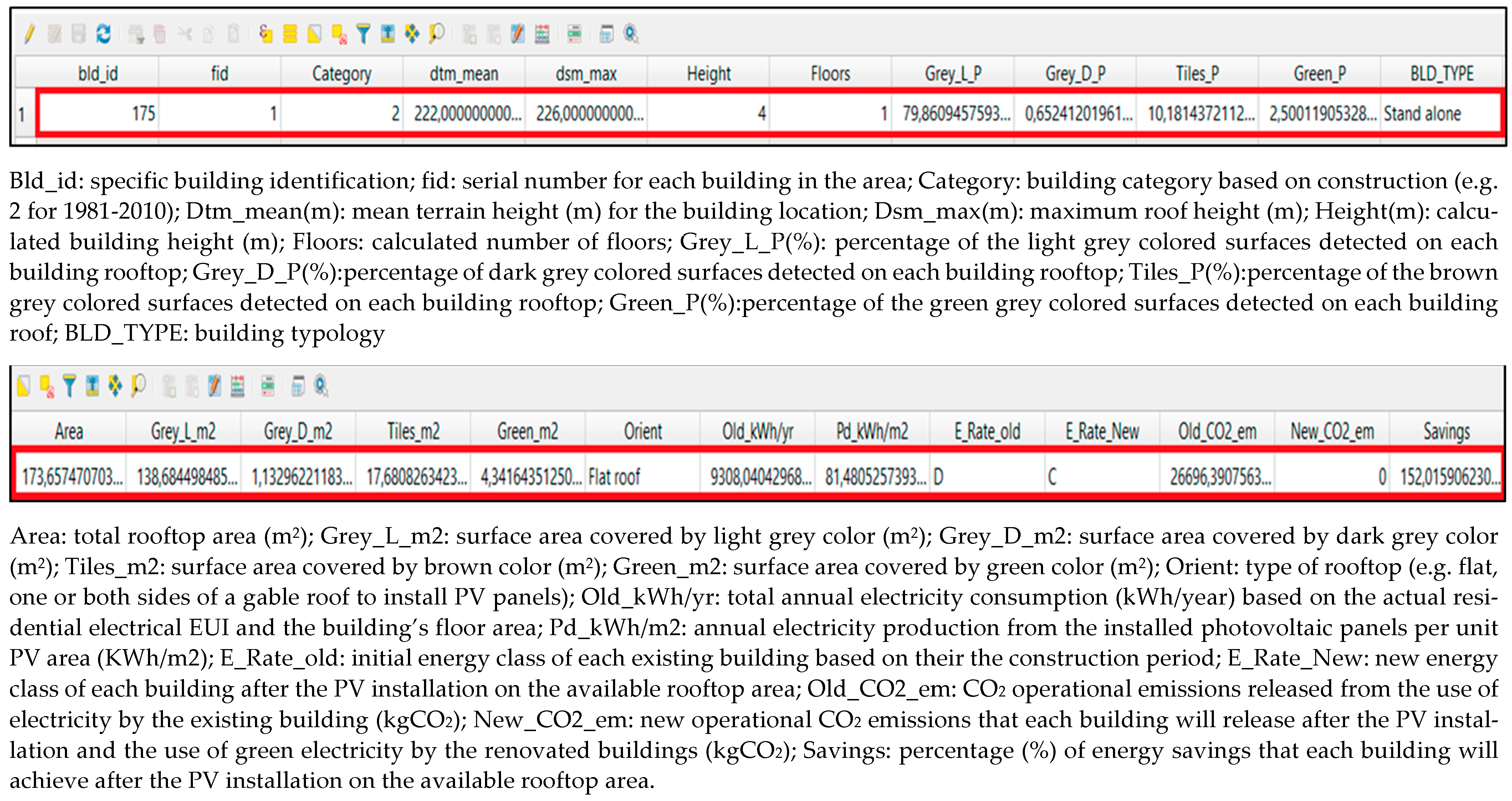The width and height of the screenshot is (1512, 801).
Task: Click the save edits floppy icon
Action: coord(79,34)
